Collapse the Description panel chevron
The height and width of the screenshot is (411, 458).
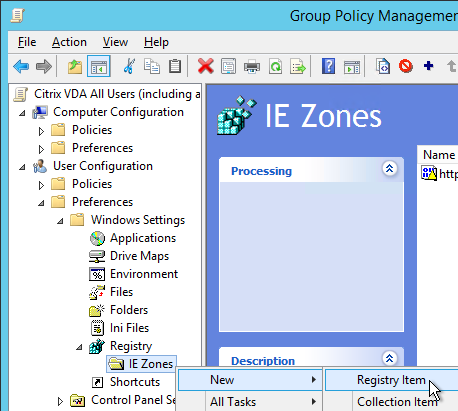tap(389, 359)
